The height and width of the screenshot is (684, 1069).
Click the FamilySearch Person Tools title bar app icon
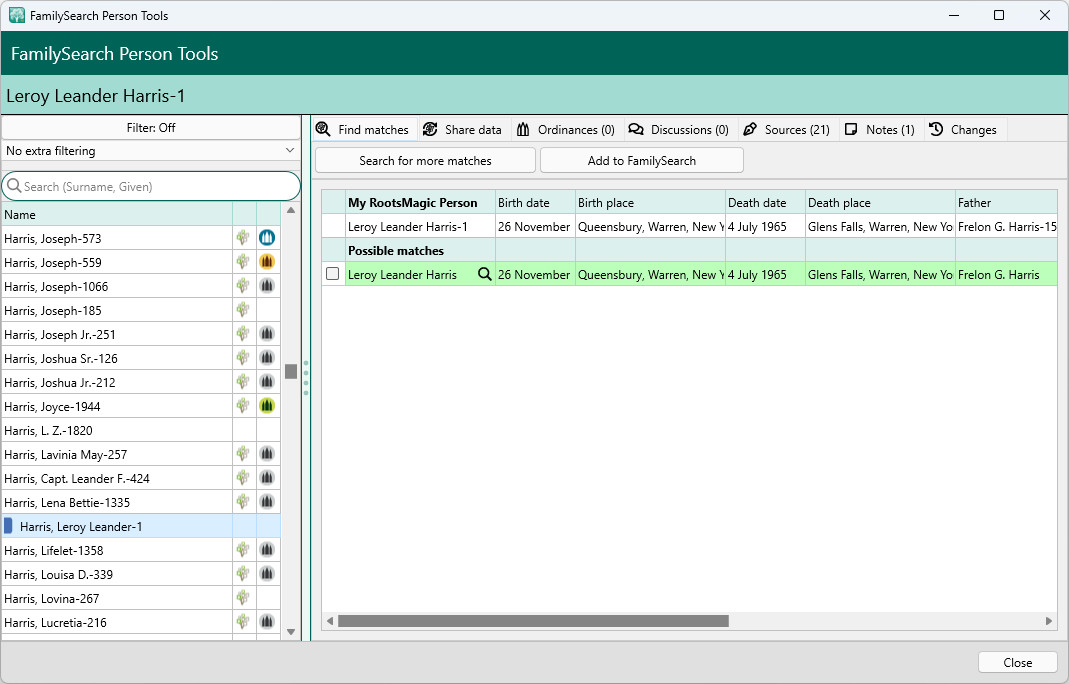pos(16,15)
